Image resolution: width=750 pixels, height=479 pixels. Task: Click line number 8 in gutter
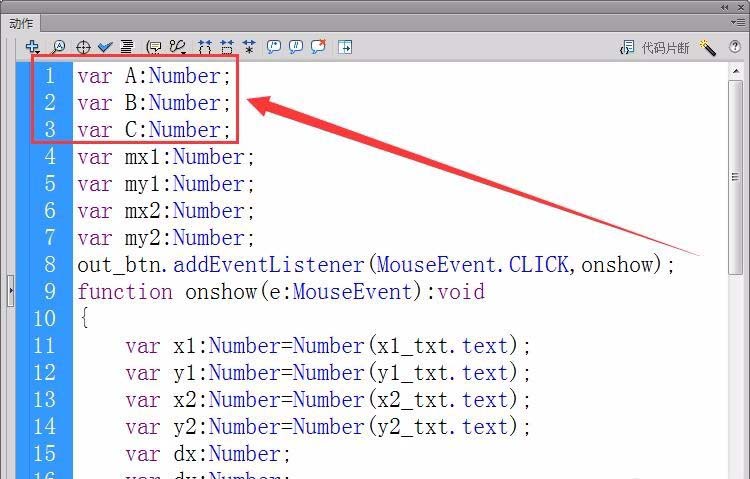[50, 265]
